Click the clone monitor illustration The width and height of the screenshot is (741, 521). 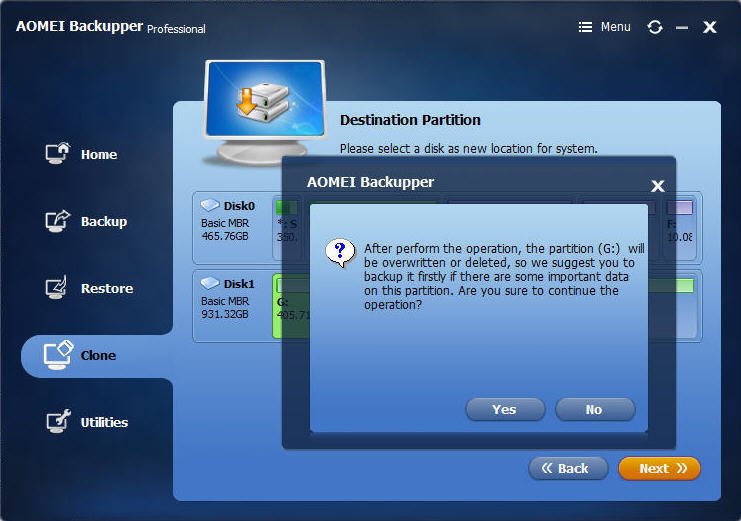click(265, 112)
